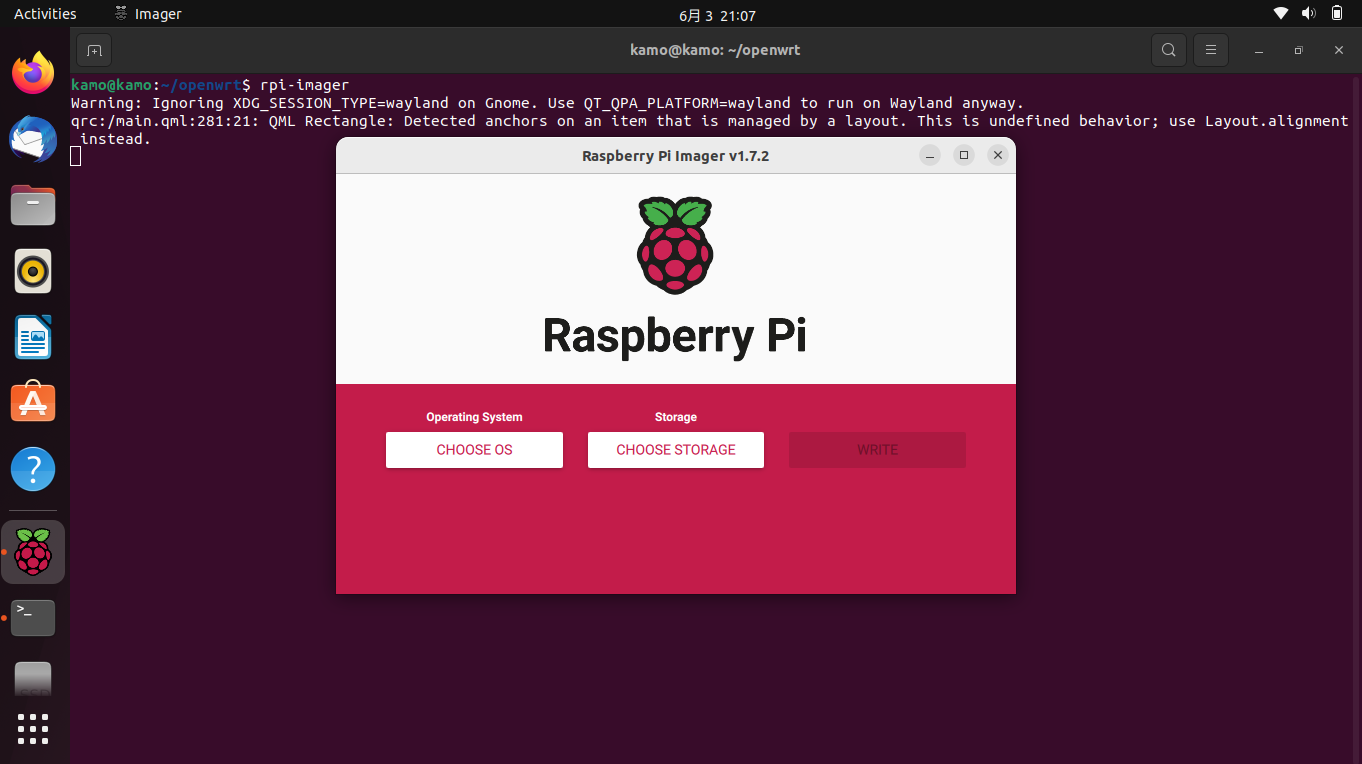This screenshot has height=764, width=1362.
Task: Click the XDG_SESSION_TYPE=wayland warning line in terminal
Action: [548, 103]
